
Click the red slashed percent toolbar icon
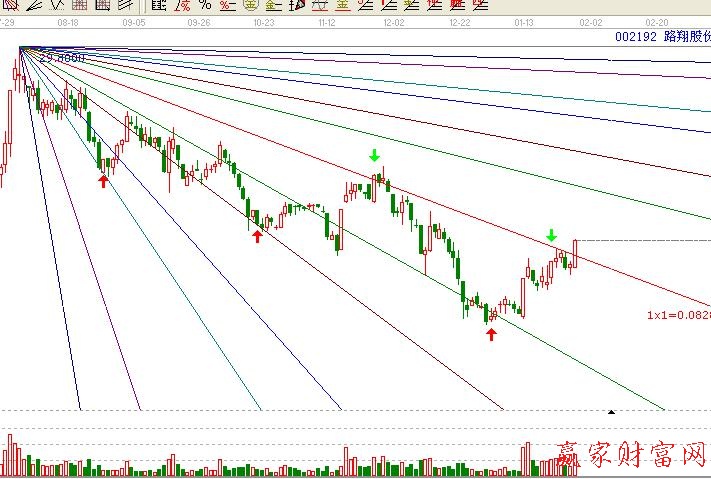coord(182,4)
